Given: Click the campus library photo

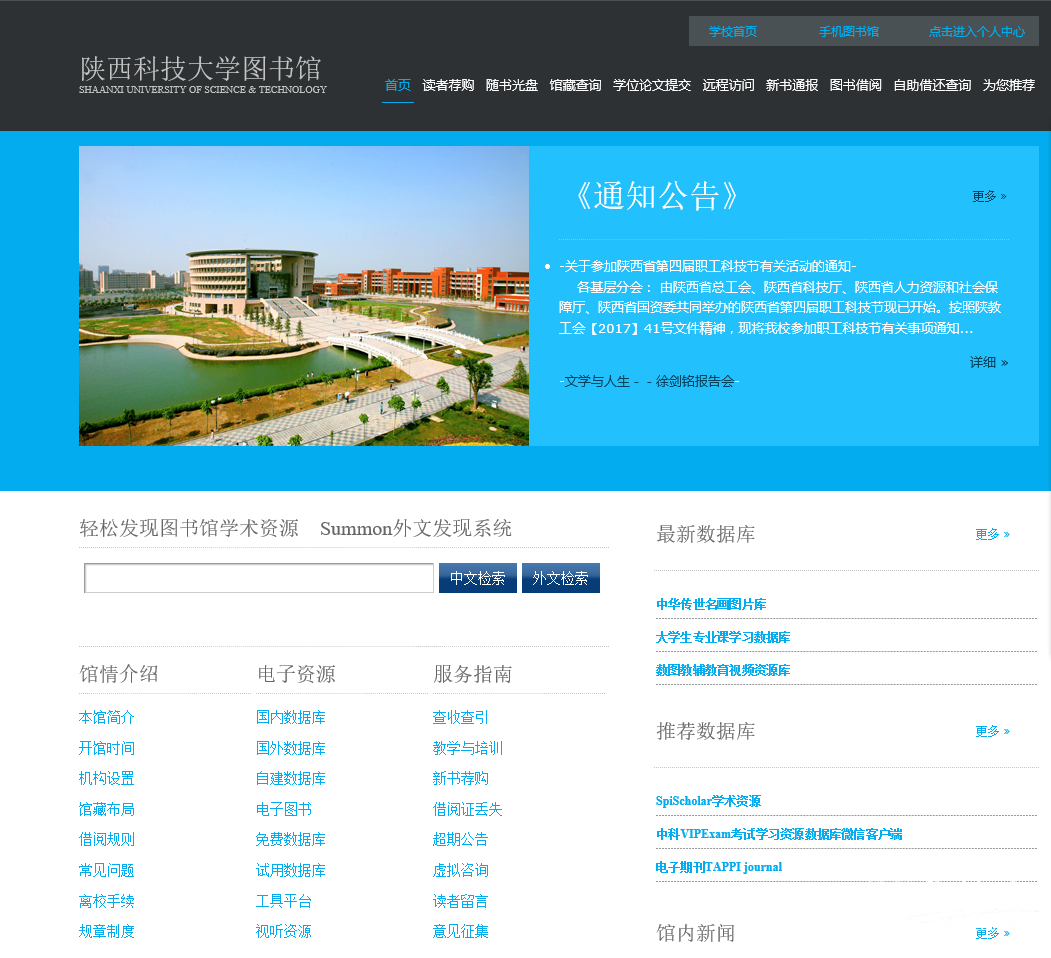Looking at the screenshot, I should click(x=304, y=296).
